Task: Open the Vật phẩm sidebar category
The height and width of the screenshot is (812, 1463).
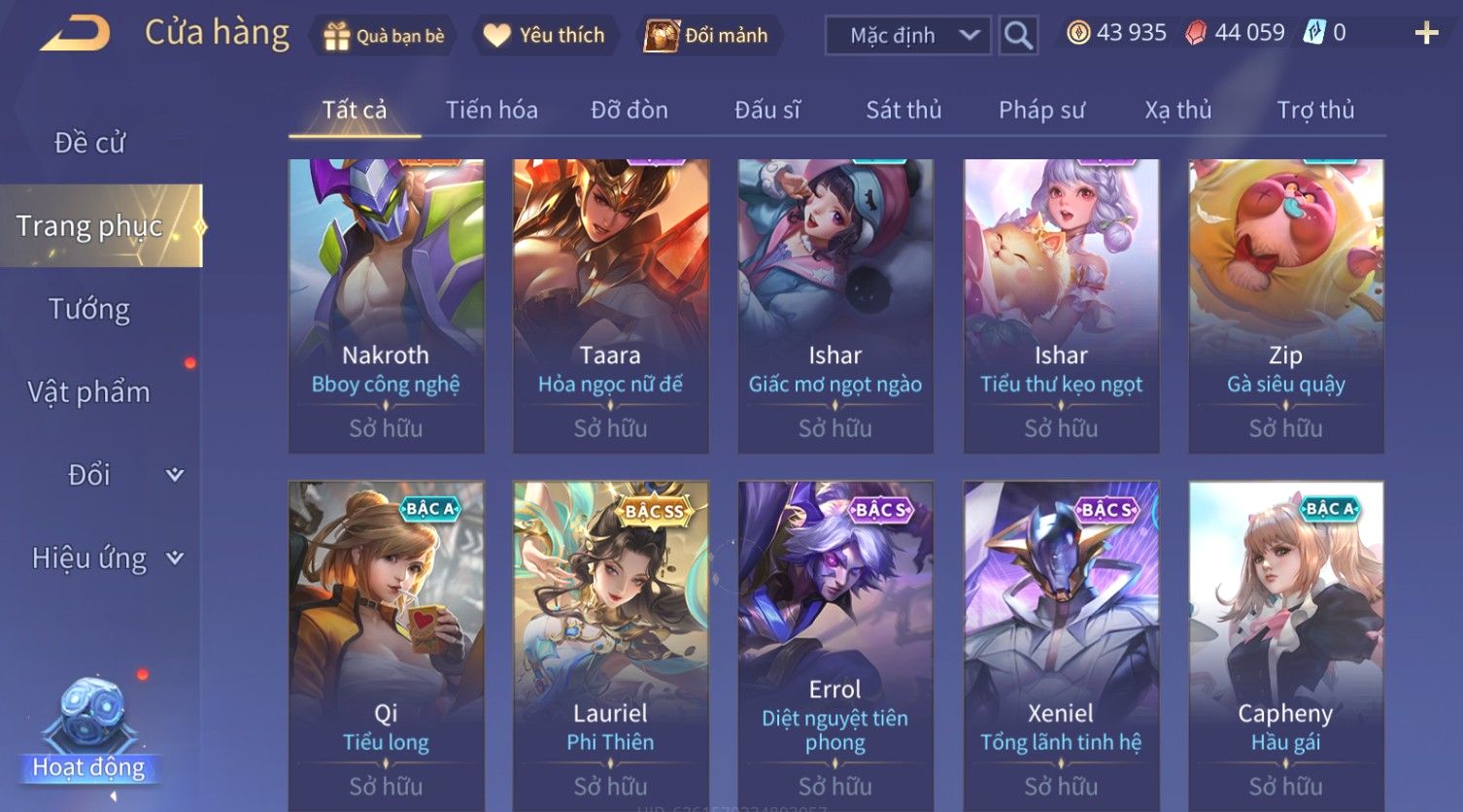Action: (89, 392)
